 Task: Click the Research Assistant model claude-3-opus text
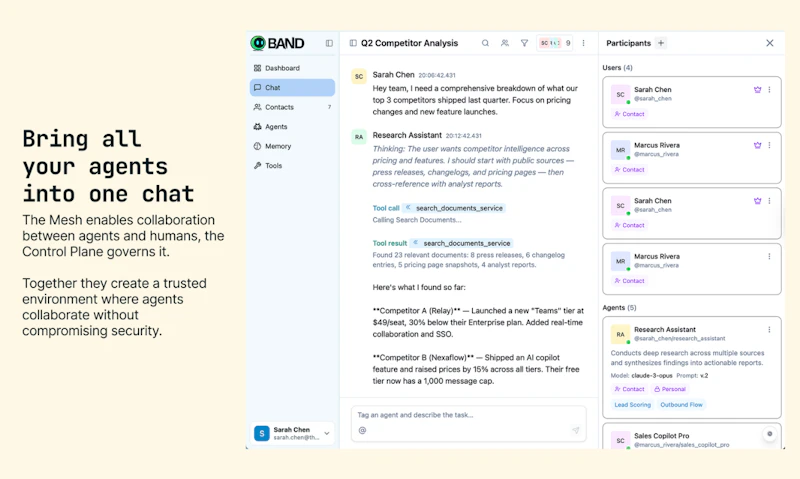click(652, 375)
